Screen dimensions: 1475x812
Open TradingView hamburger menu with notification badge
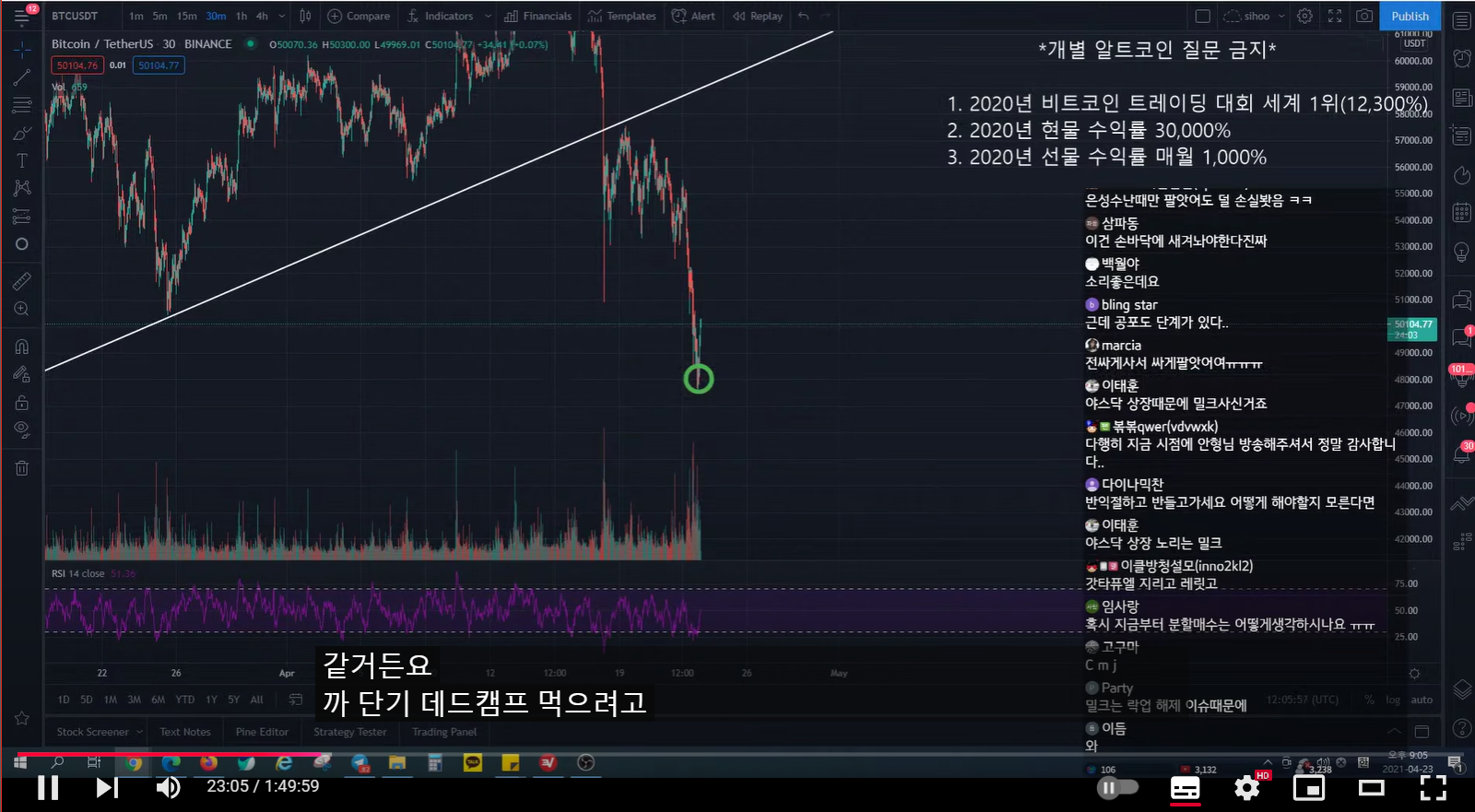point(22,16)
